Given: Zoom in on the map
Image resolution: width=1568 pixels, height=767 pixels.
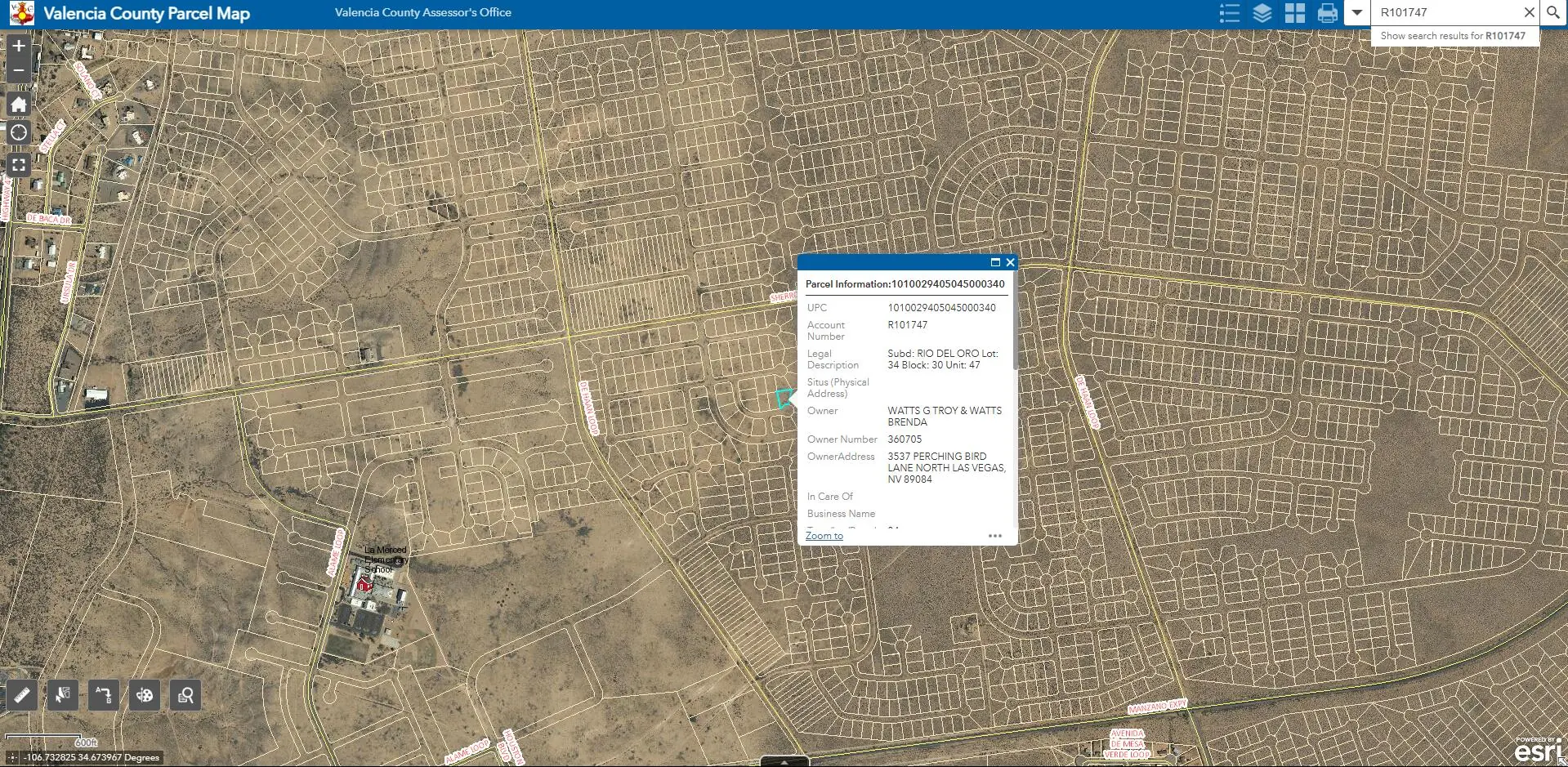Looking at the screenshot, I should [x=19, y=47].
